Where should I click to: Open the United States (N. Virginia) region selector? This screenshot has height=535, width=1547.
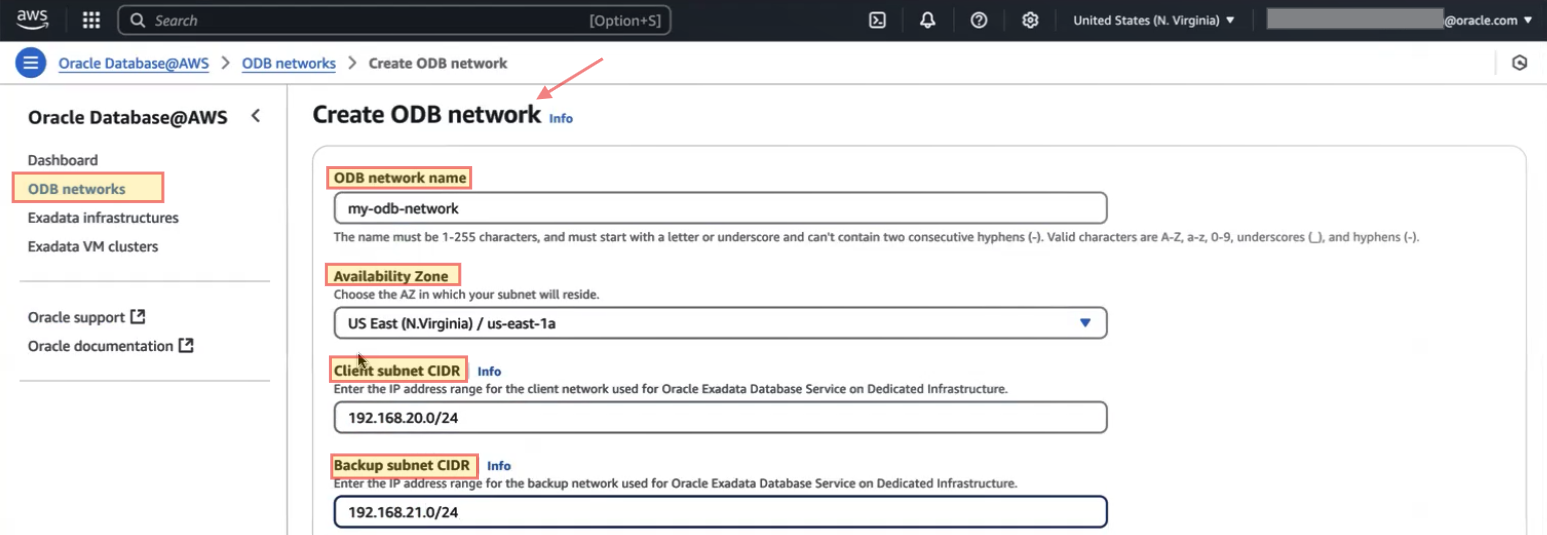coord(1153,20)
